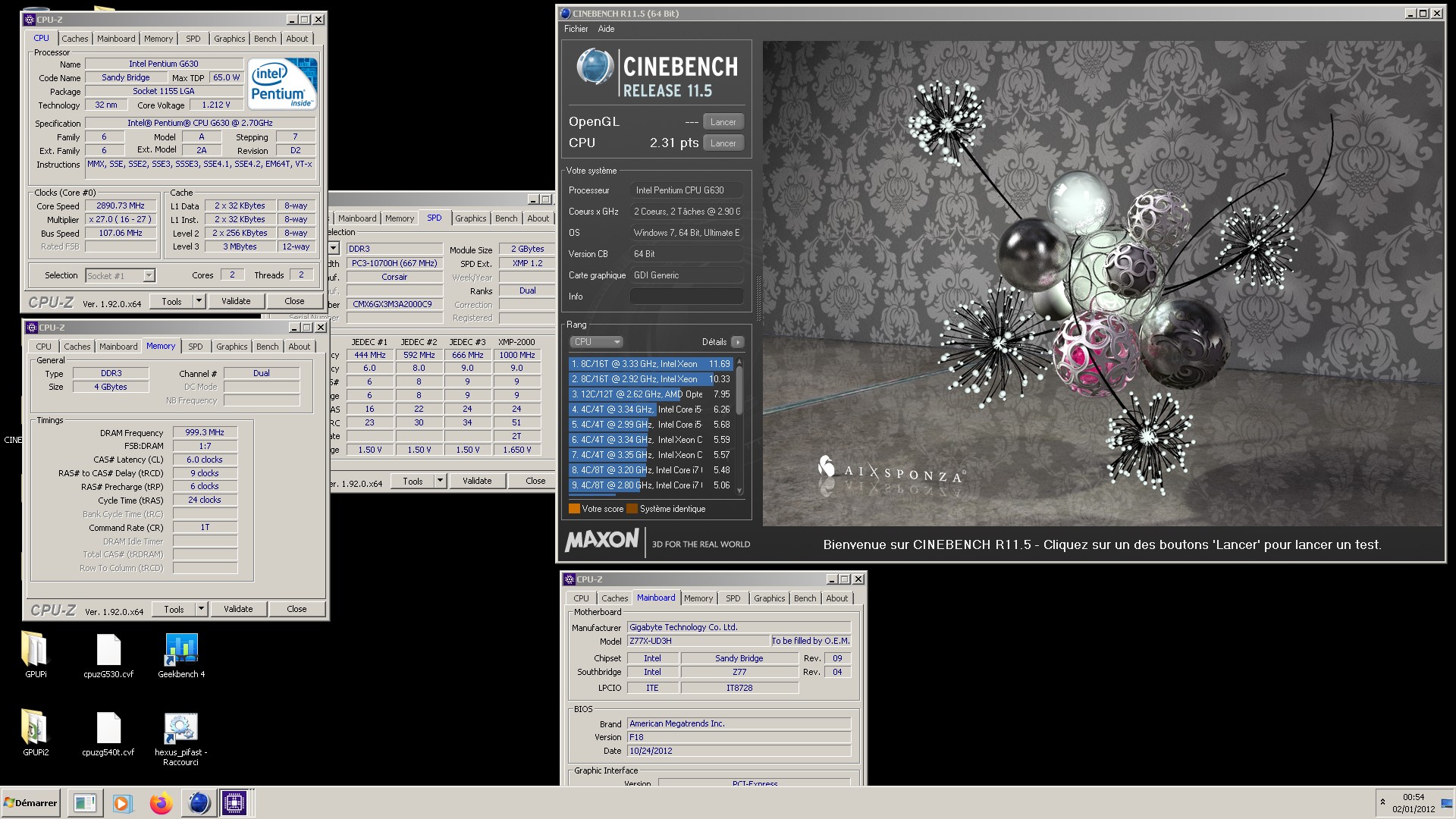Viewport: 1456px width, 819px height.
Task: Click DRAM Frequency value 999.3 MHz
Action: (x=205, y=432)
